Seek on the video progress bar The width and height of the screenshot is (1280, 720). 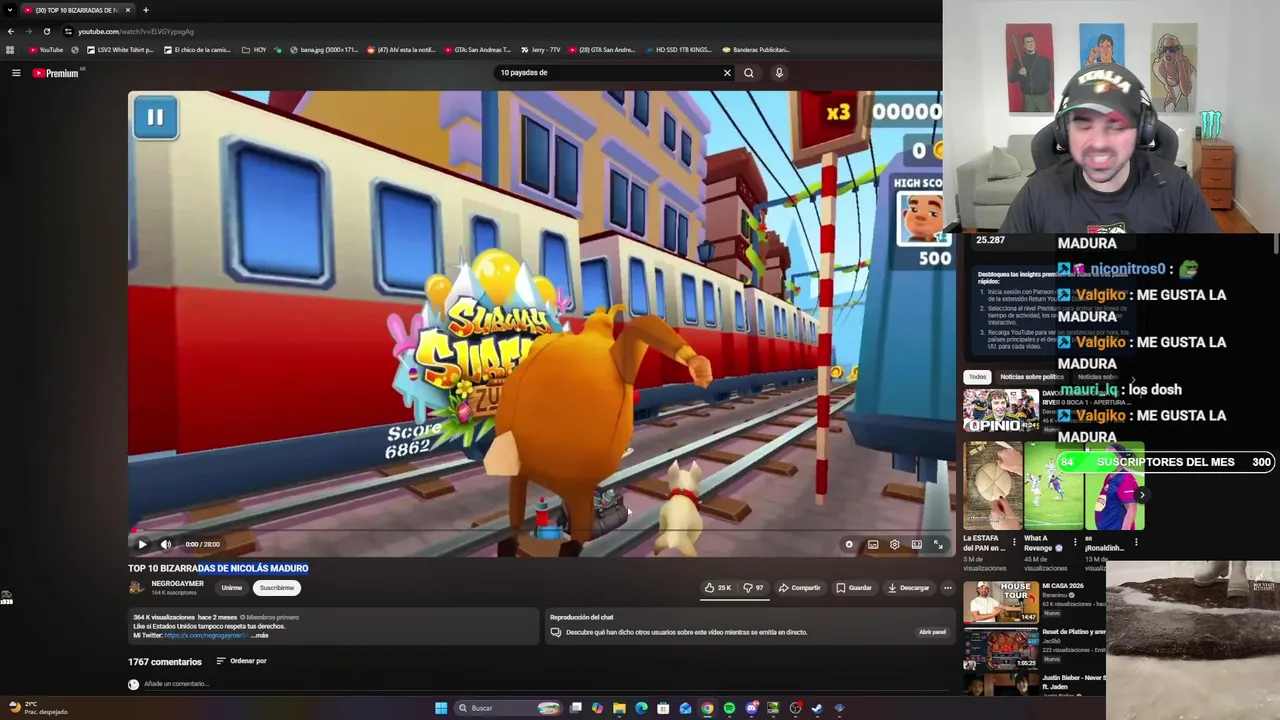[540, 531]
